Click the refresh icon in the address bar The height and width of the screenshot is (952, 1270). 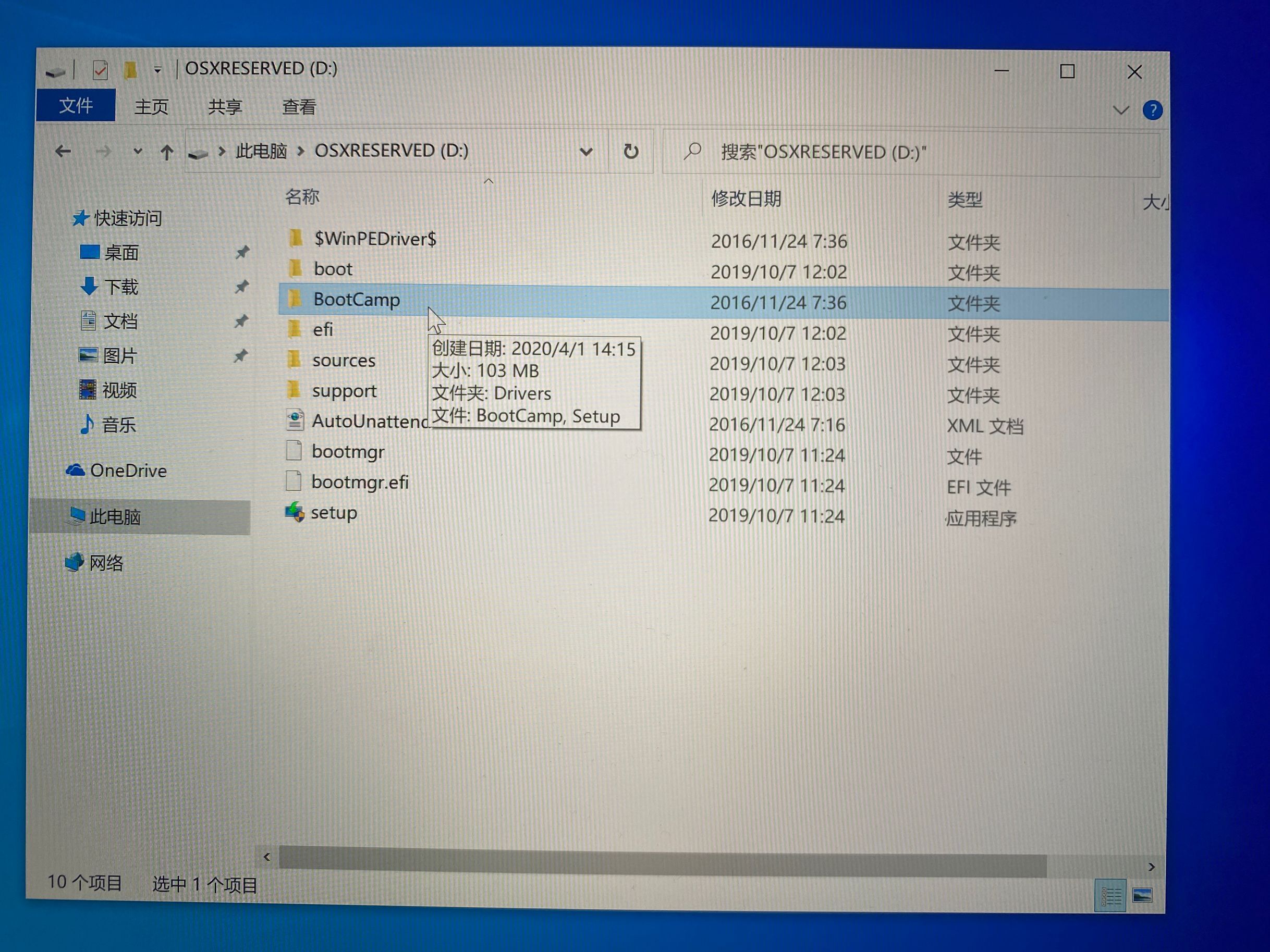click(630, 152)
